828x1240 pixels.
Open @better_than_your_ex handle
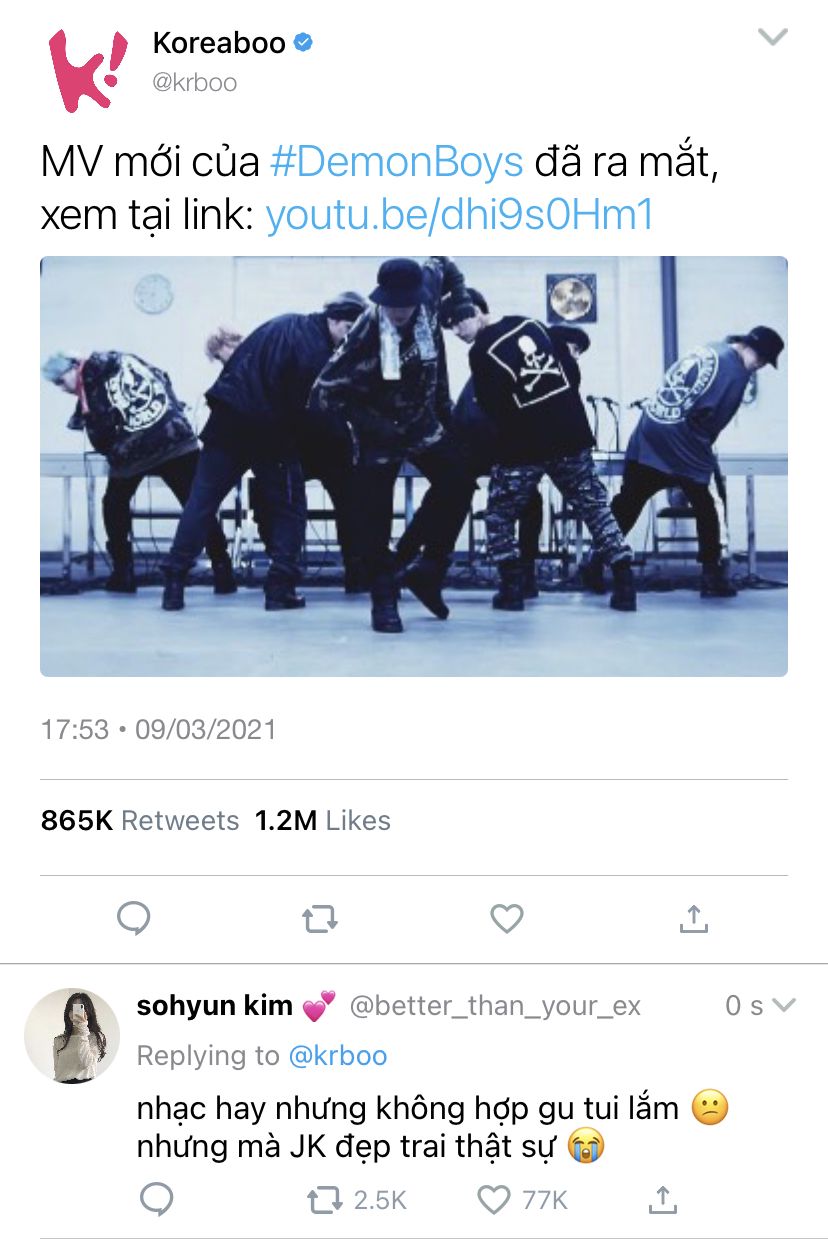point(495,1006)
